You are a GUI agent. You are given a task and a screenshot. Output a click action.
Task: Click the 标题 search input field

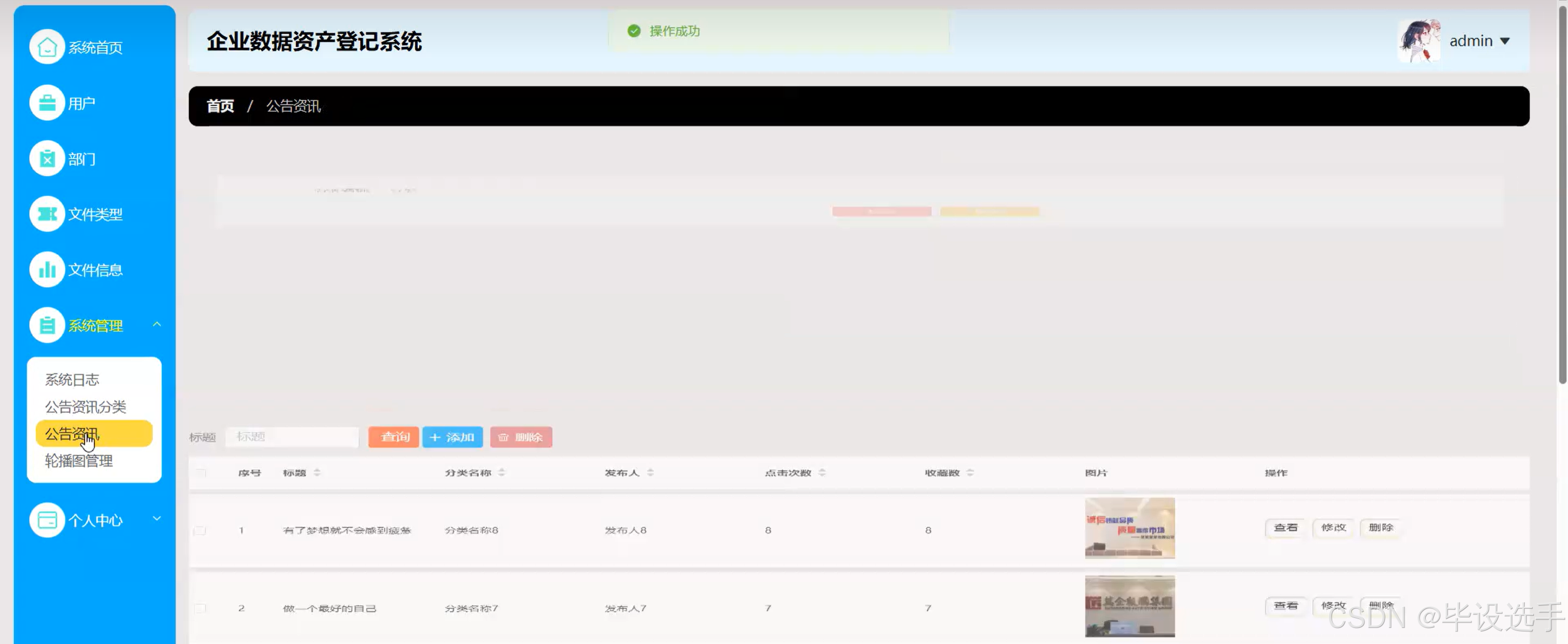(x=292, y=437)
